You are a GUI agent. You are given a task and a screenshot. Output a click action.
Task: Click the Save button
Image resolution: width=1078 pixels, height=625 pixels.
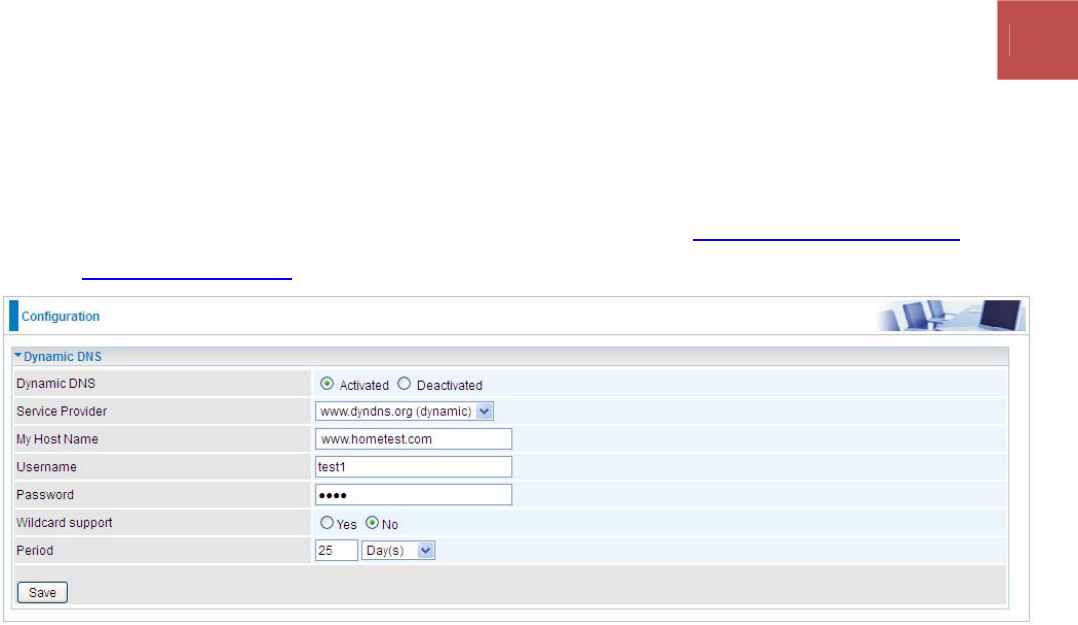pos(43,593)
